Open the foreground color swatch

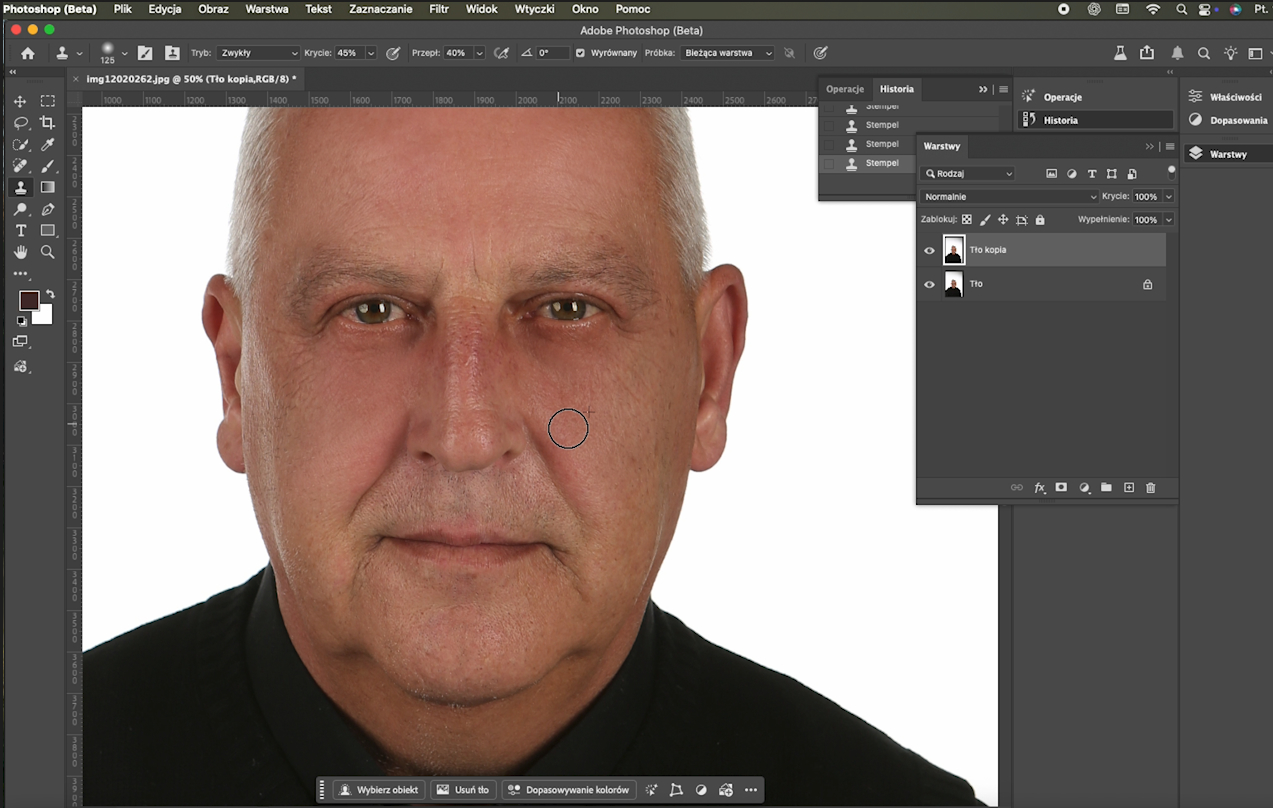(29, 300)
